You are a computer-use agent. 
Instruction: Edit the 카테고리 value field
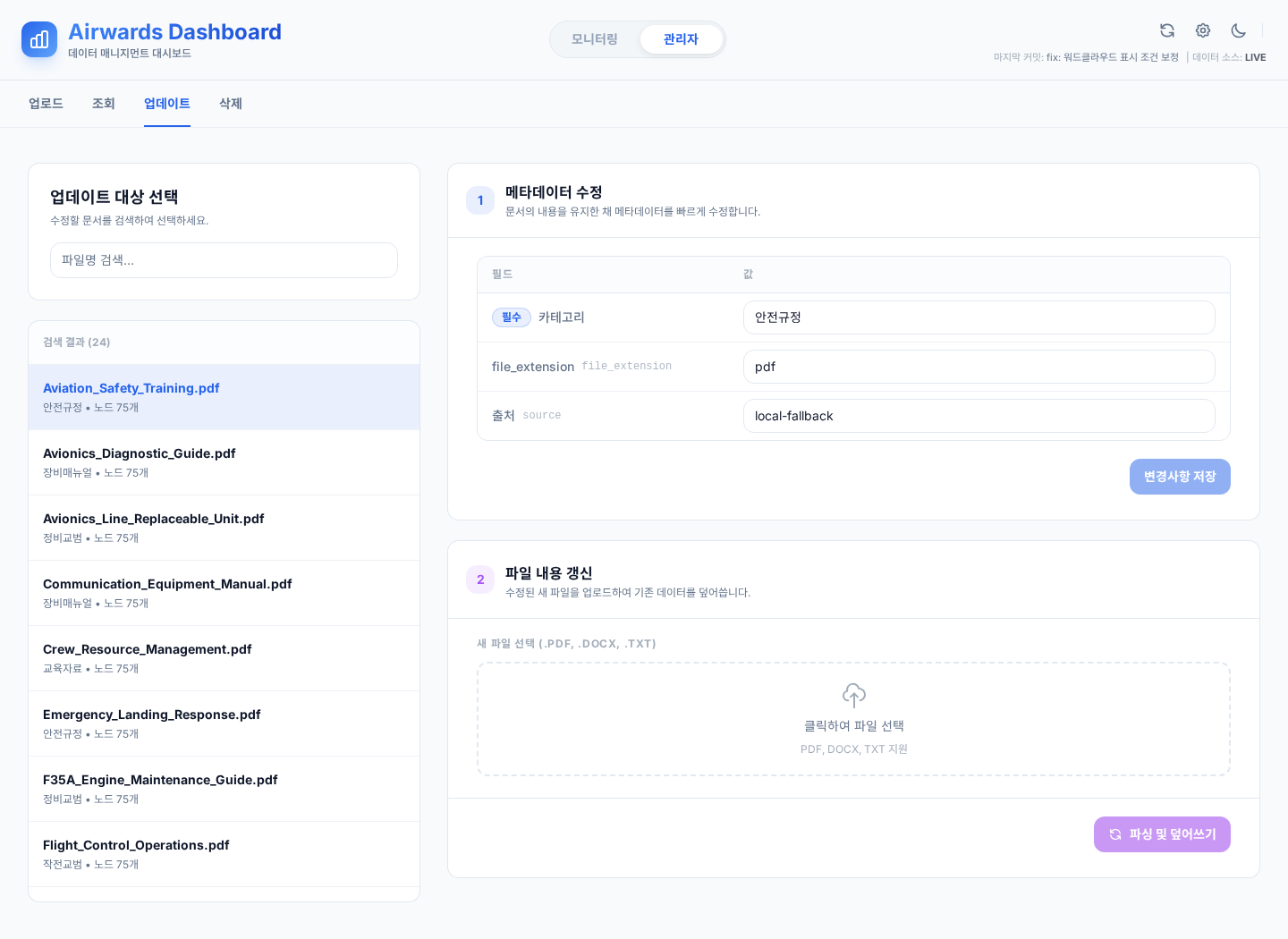[979, 317]
